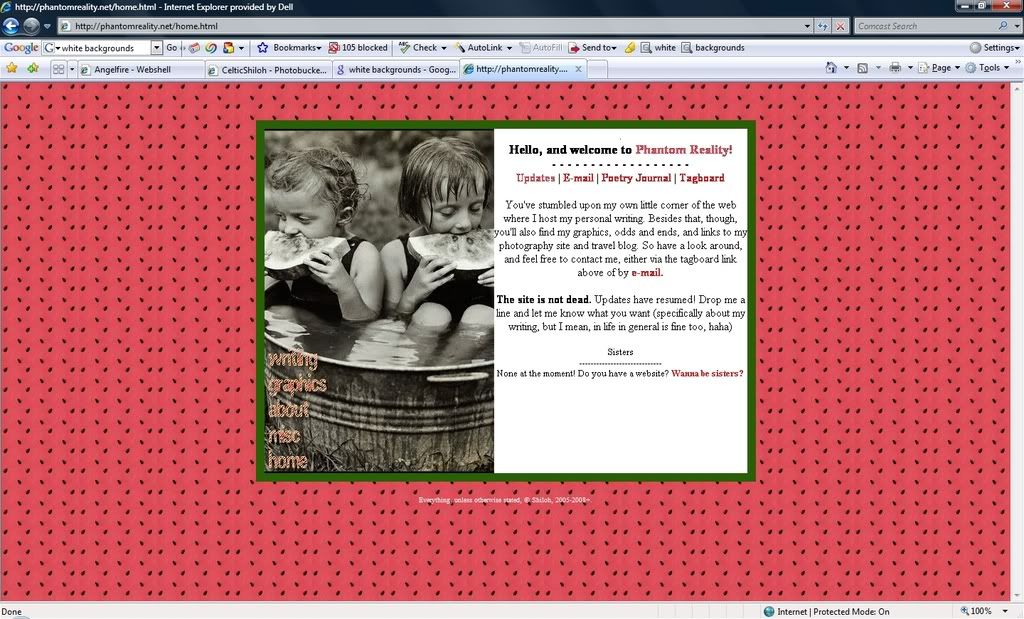
Task: Open the recent pages dropdown beside Forward button
Action: point(47,27)
